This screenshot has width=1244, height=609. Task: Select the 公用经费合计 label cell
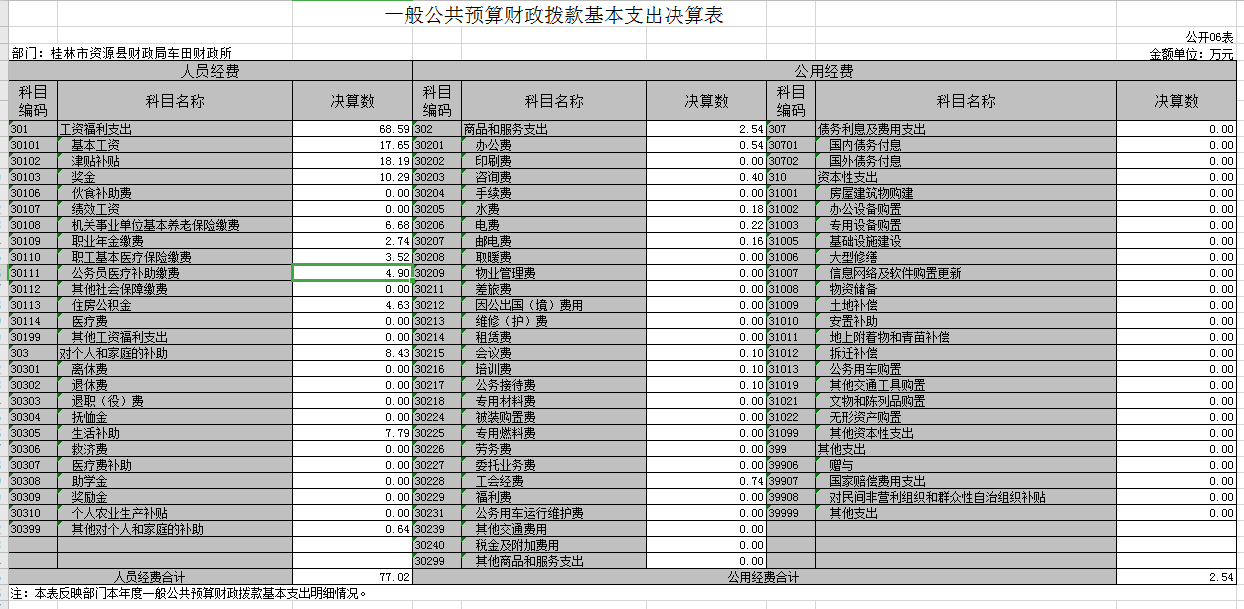tap(764, 577)
